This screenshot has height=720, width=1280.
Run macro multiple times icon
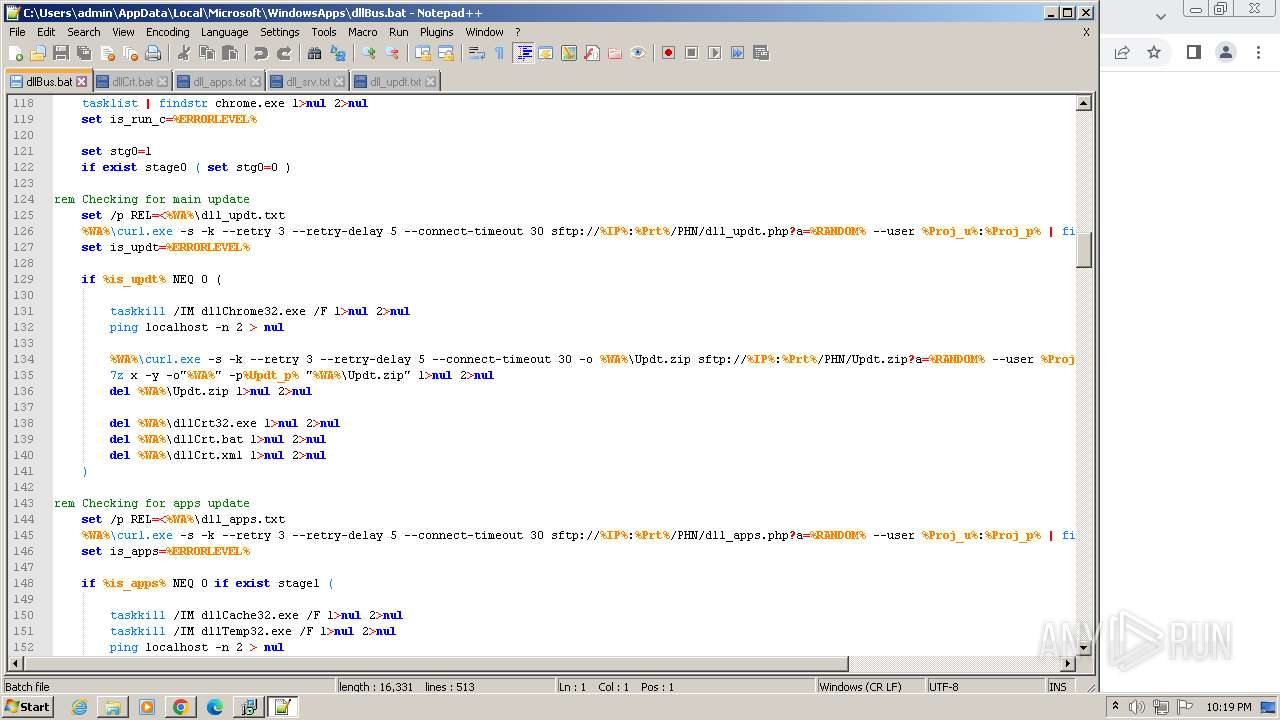737,53
